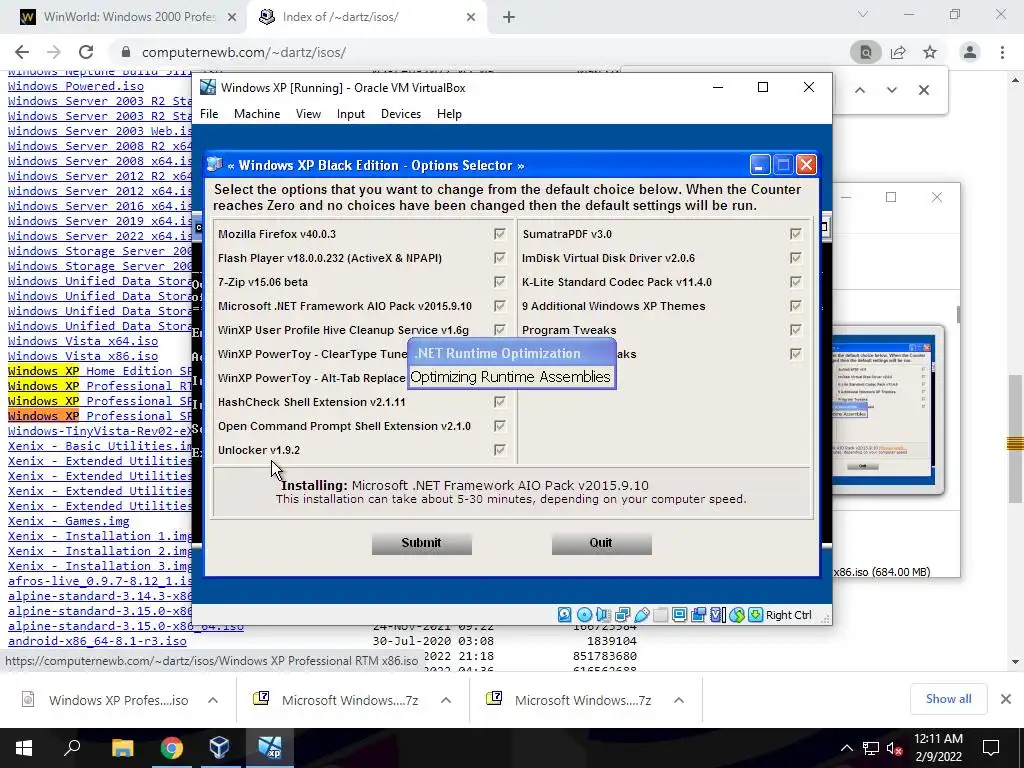Click the display settings icon in VirtualBox status bar
This screenshot has height=768, width=1024.
tap(679, 615)
